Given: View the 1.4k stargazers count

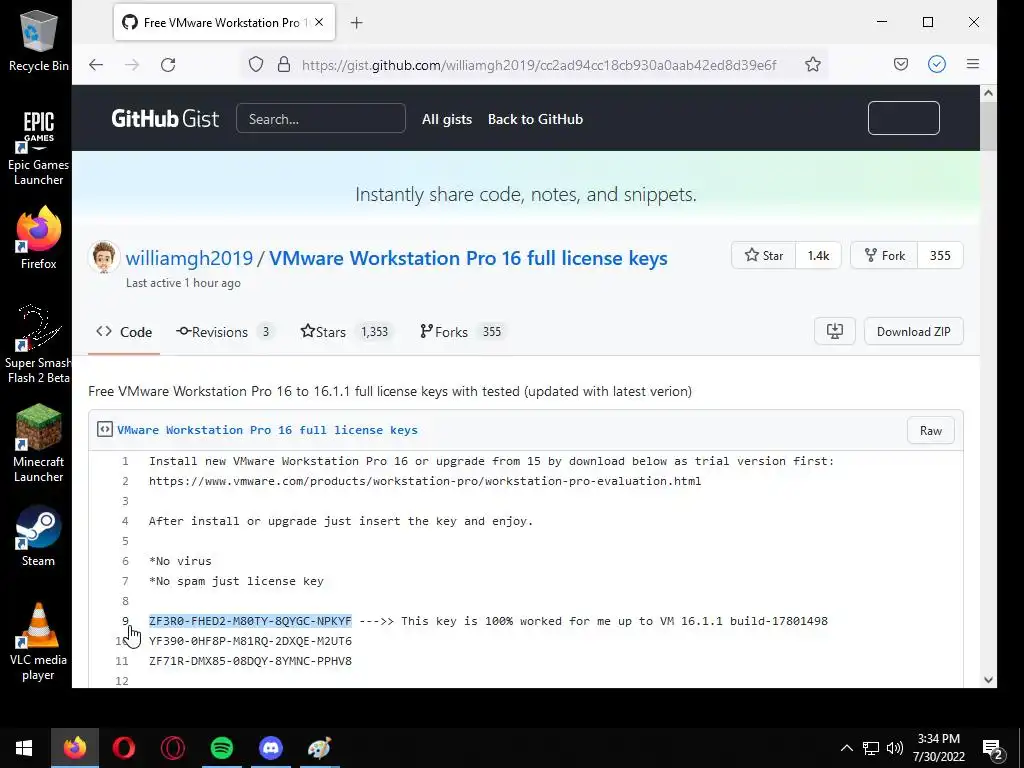Looking at the screenshot, I should point(818,255).
